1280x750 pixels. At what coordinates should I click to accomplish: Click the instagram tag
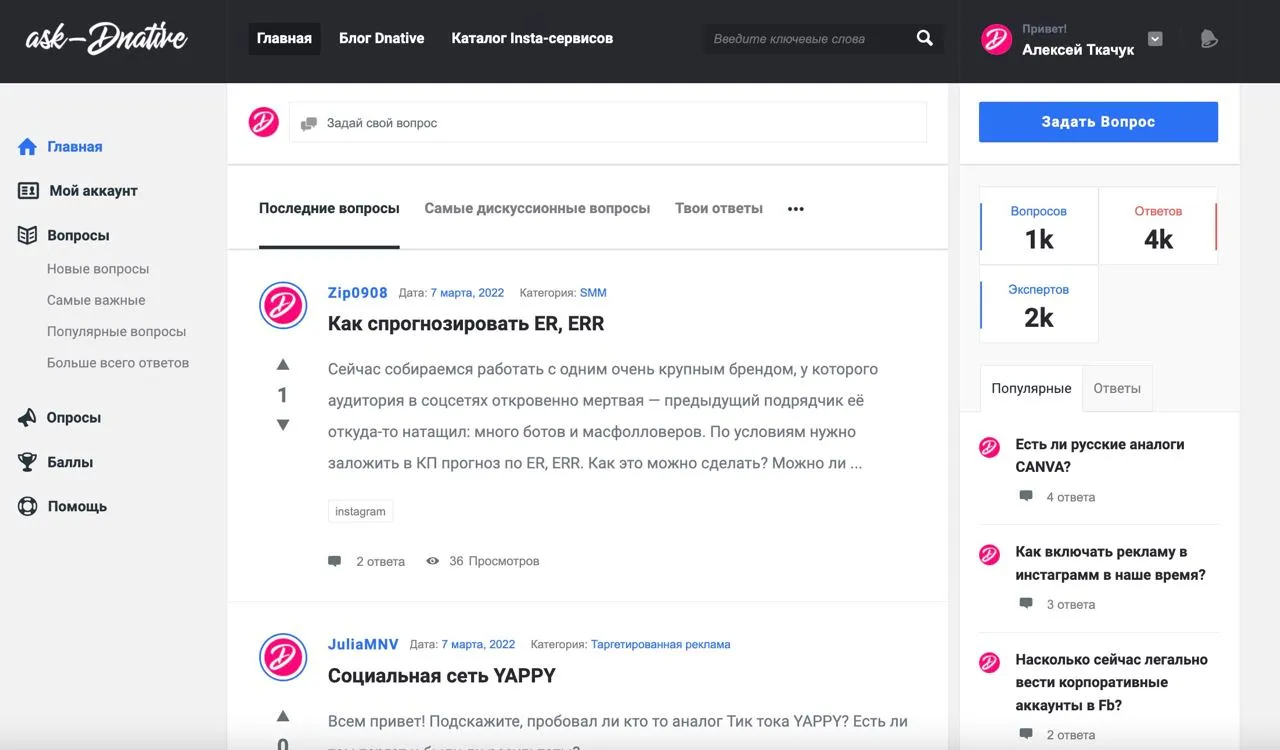[360, 511]
